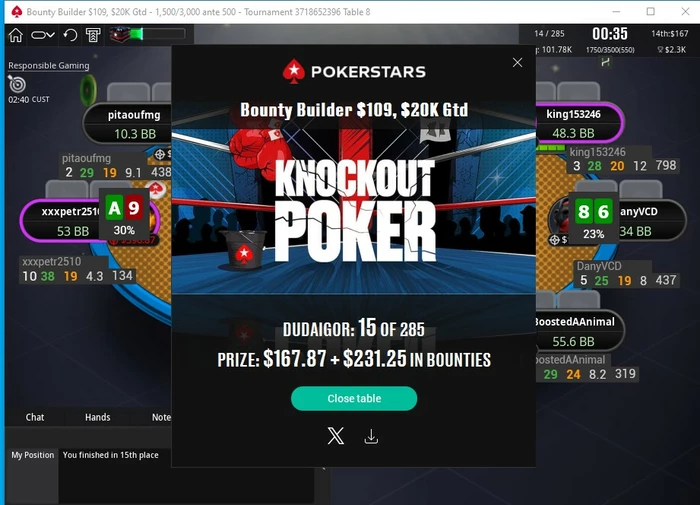Click the green rewards progress bar

click(x=158, y=34)
